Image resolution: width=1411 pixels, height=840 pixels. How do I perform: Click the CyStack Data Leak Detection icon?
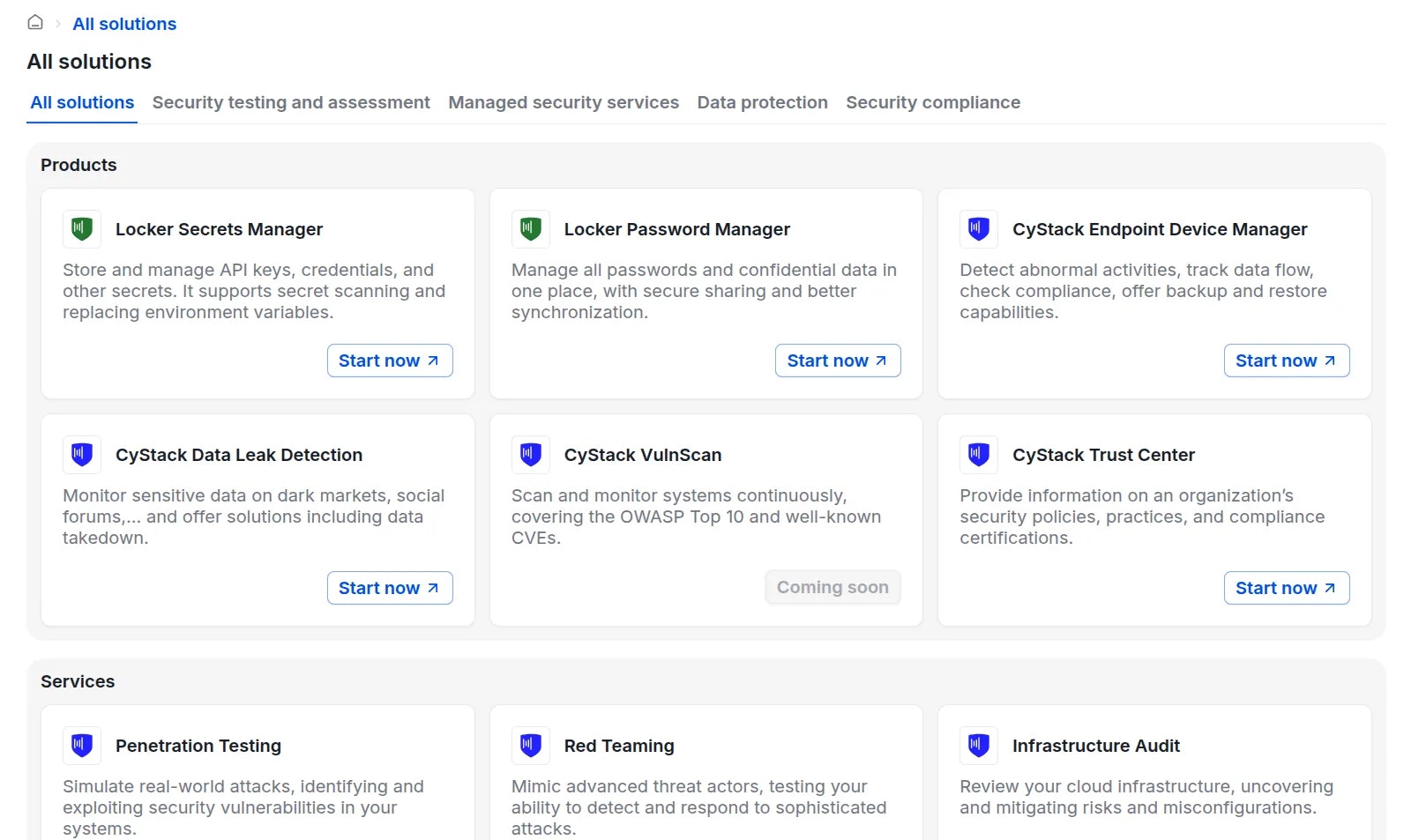tap(82, 455)
